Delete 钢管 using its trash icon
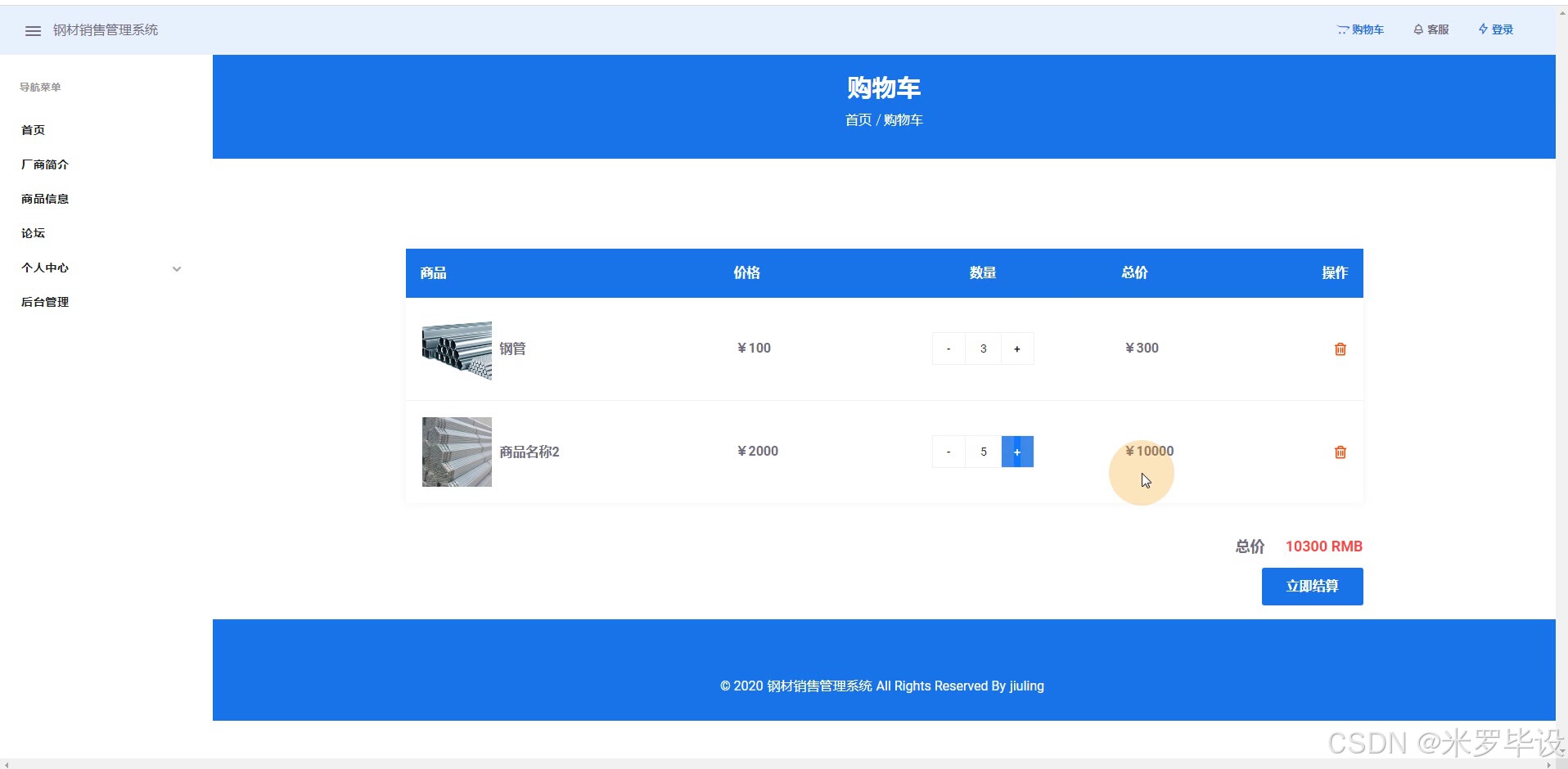 pos(1340,349)
